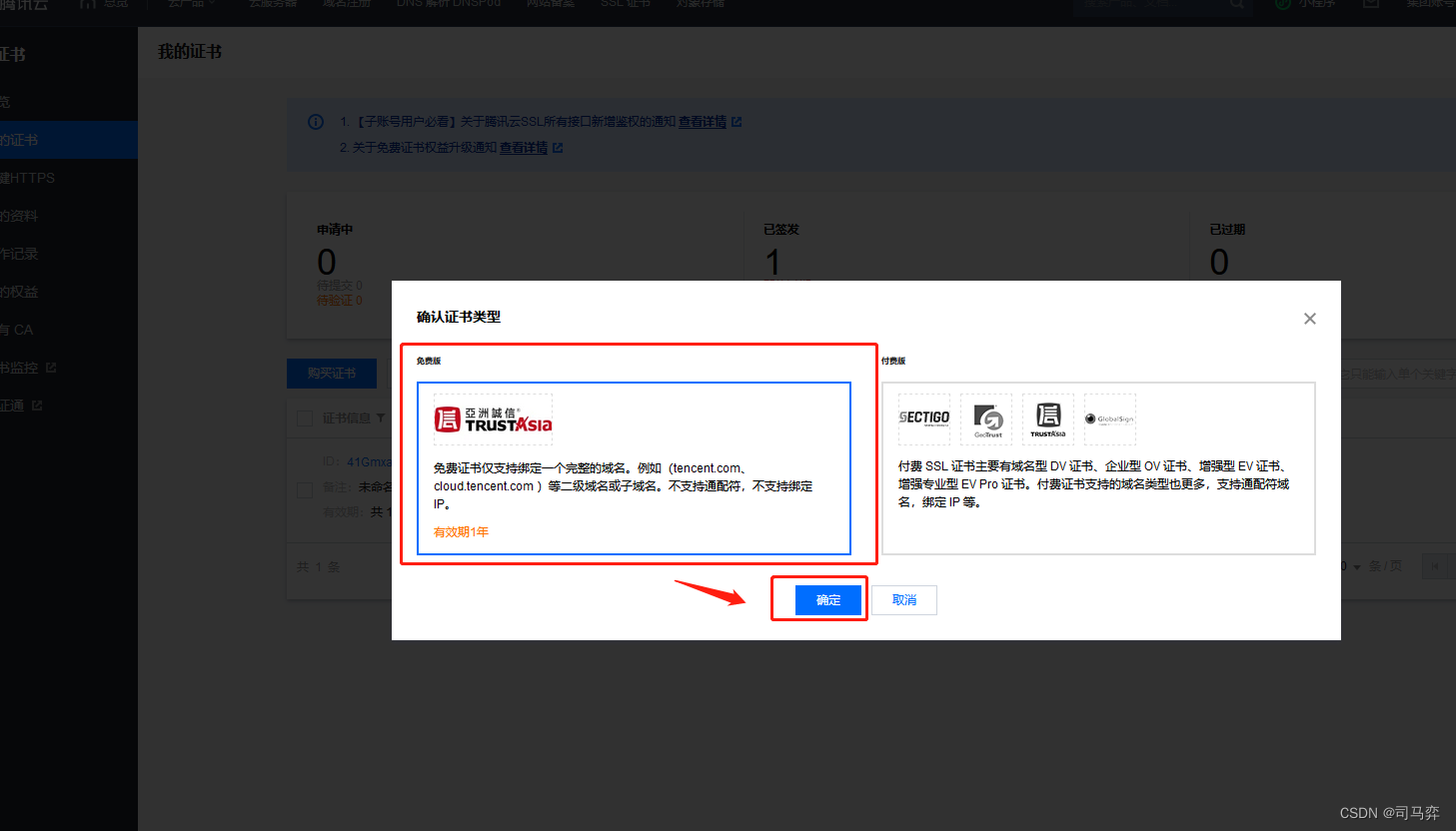The height and width of the screenshot is (831, 1456).
Task: Open certificate ID link 41Gmx
Action: [369, 462]
